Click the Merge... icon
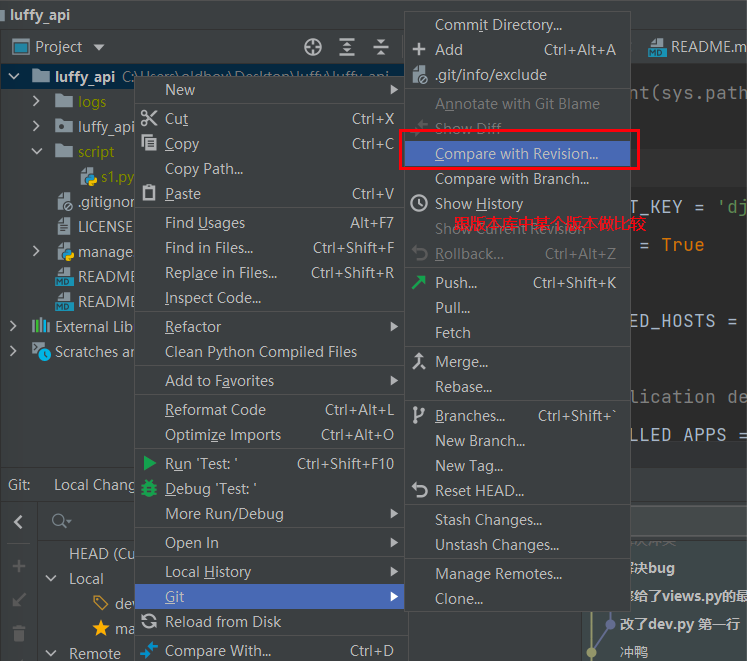The width and height of the screenshot is (747, 661). [419, 362]
